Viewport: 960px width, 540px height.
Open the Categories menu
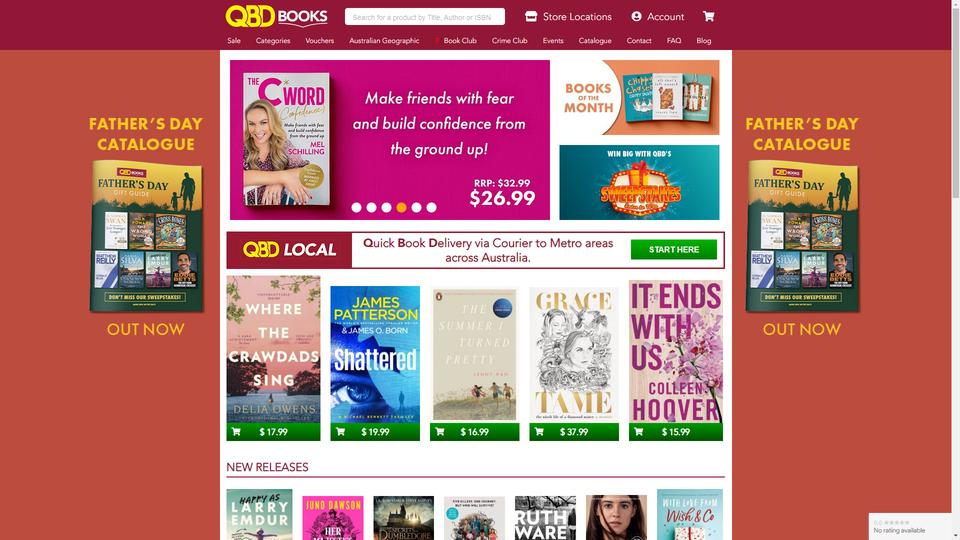point(273,40)
